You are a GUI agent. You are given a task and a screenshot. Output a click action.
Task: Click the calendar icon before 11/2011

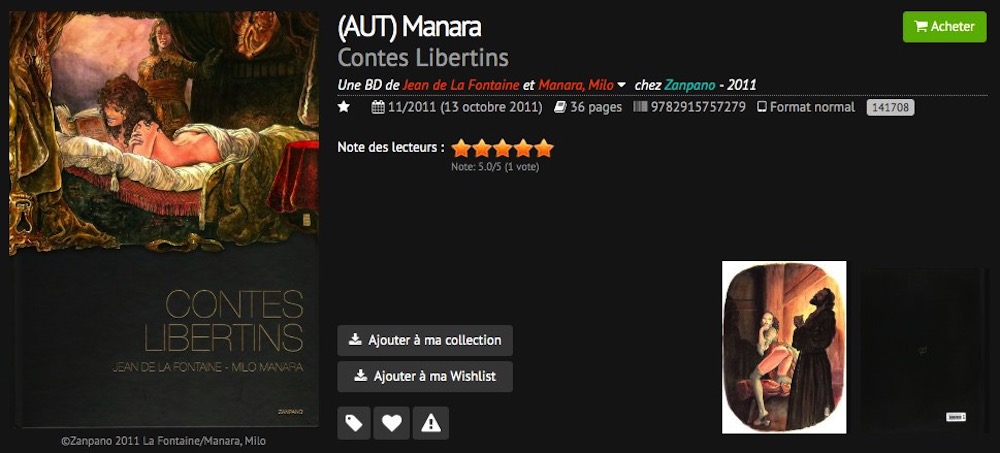[x=378, y=107]
